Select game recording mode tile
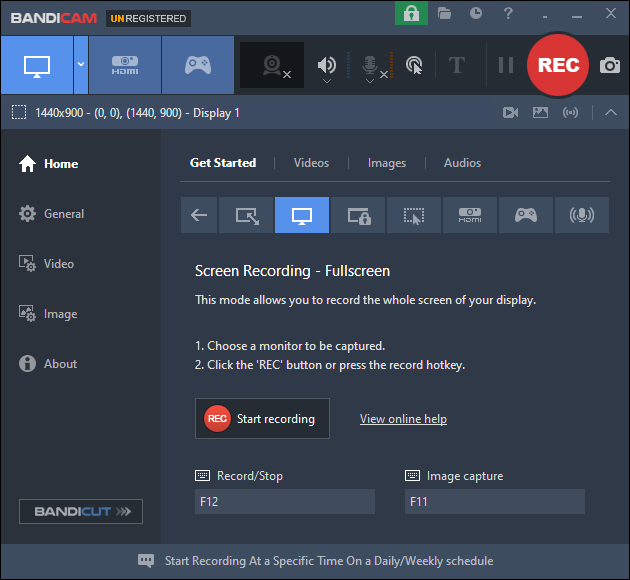The image size is (630, 580). point(526,215)
